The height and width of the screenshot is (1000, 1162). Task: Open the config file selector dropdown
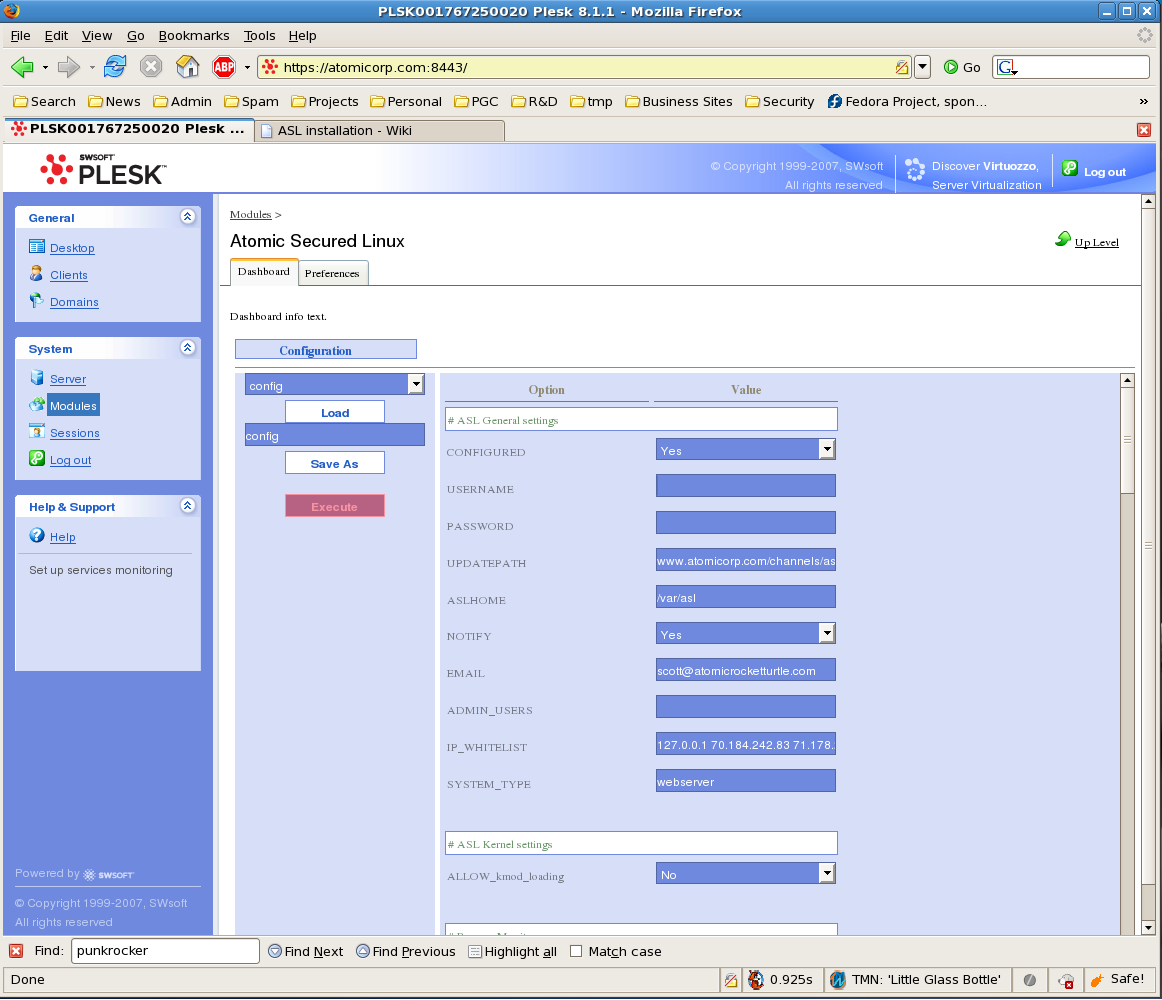[416, 385]
